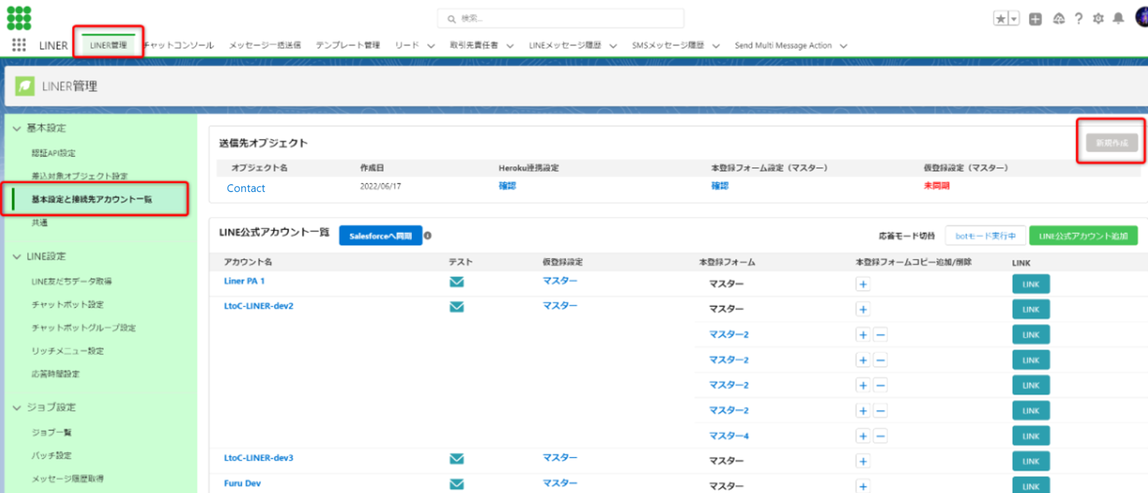Viewport: 1148px width, 493px height.
Task: Open the notifications bell
Action: coord(1118,19)
